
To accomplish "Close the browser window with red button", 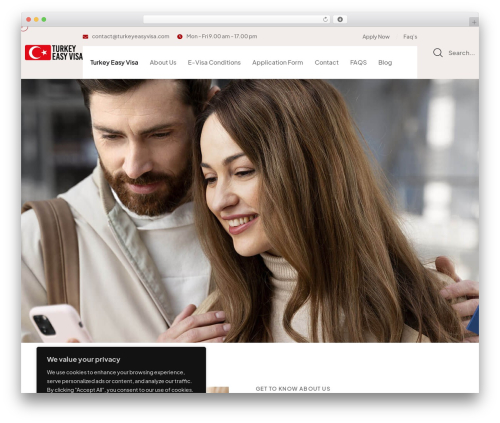I will tap(29, 19).
